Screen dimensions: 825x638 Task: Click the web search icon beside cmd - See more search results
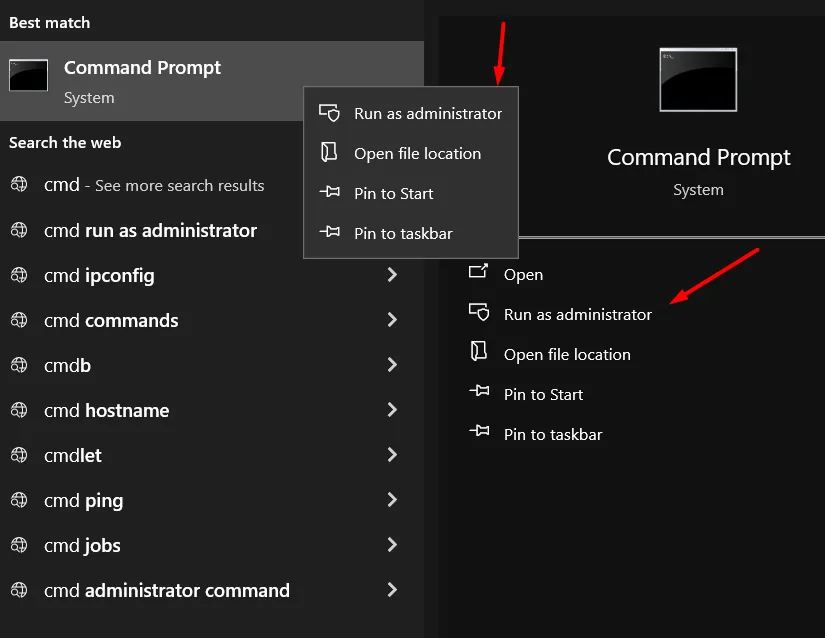[x=19, y=184]
